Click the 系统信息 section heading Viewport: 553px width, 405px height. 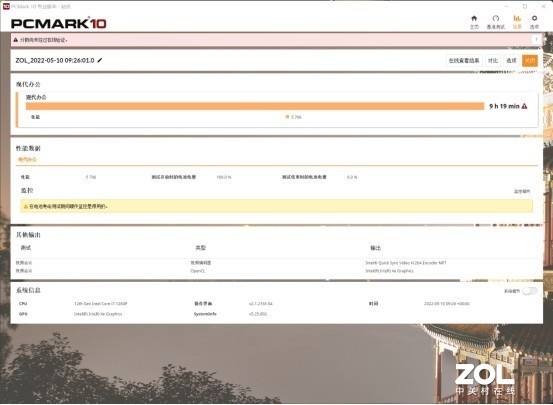[x=28, y=290]
